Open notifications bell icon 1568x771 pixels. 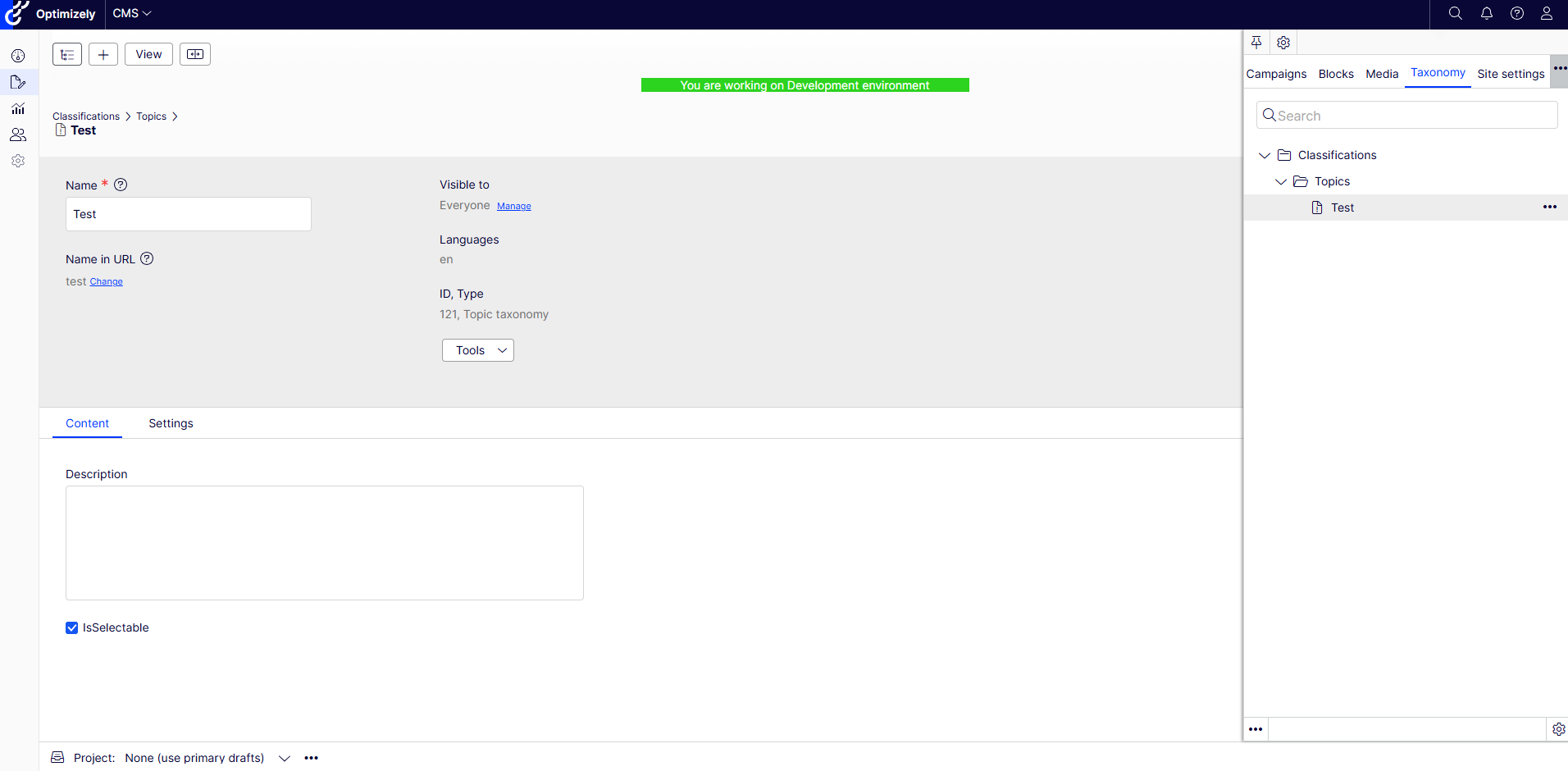1486,13
